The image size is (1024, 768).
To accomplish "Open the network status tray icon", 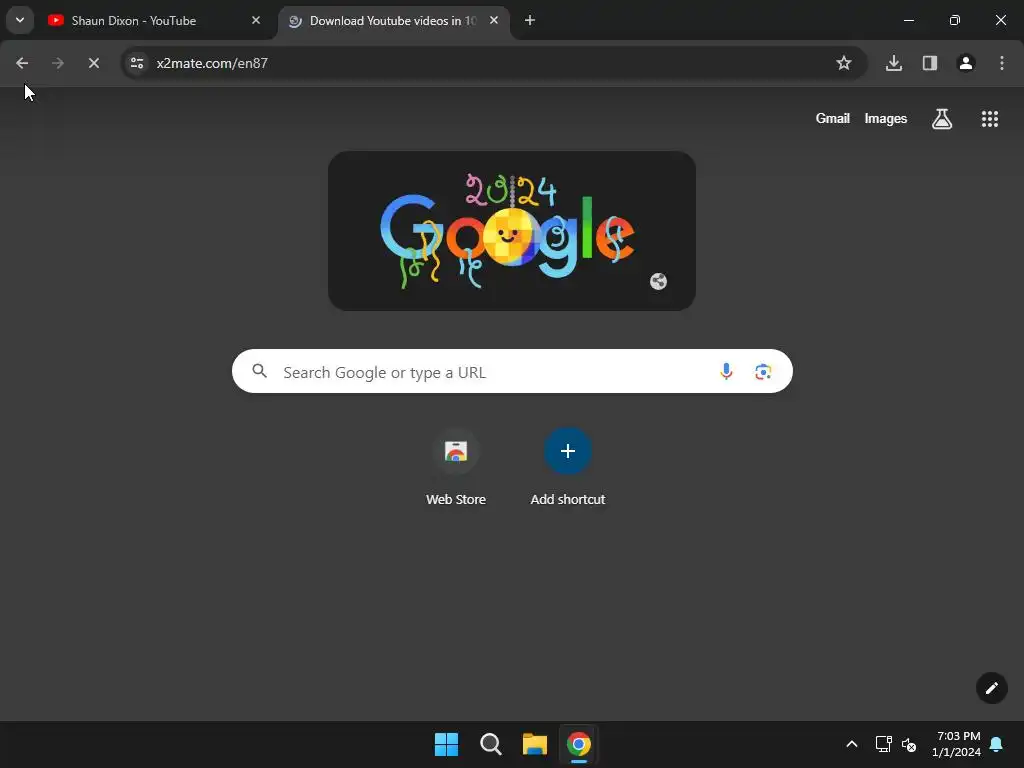I will 883,744.
